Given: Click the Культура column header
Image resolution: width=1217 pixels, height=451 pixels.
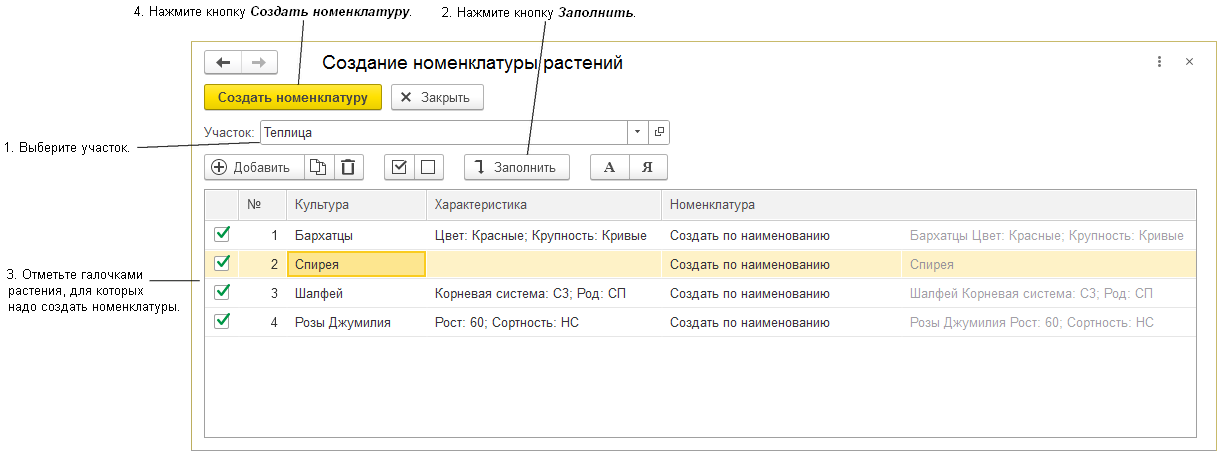Looking at the screenshot, I should tap(355, 205).
